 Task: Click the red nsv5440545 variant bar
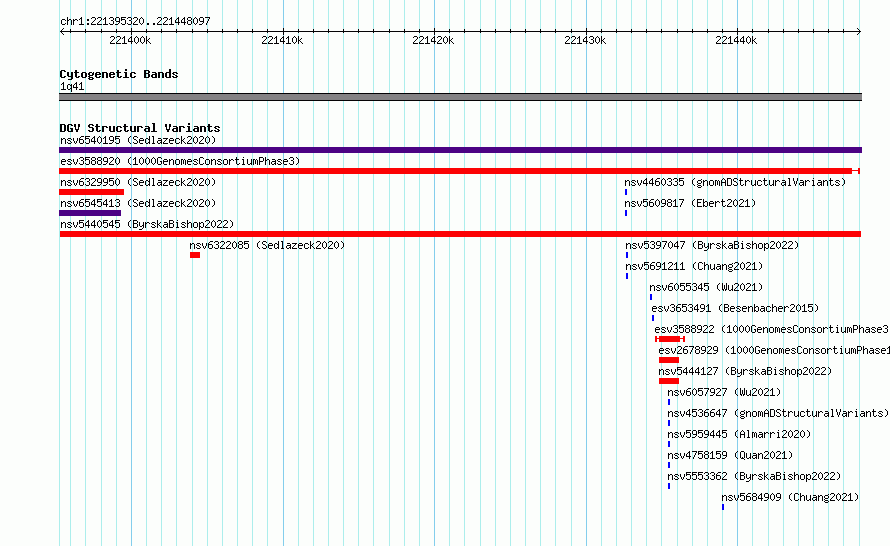(460, 234)
